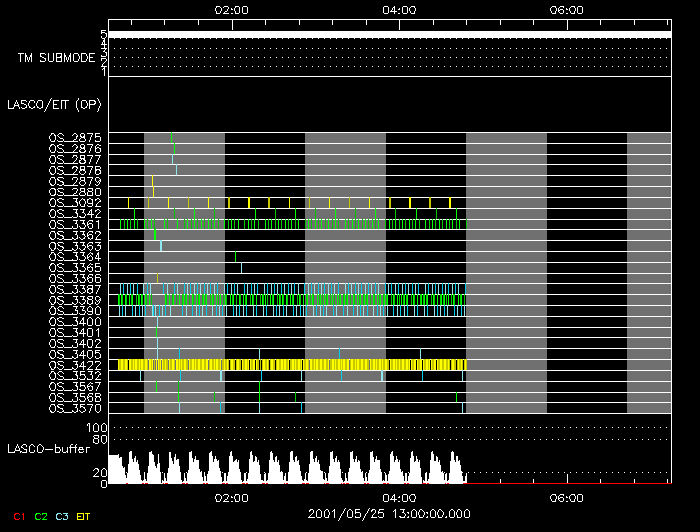Click the top 04:00 time marker
Viewport: 700px width, 532px height.
tap(399, 9)
